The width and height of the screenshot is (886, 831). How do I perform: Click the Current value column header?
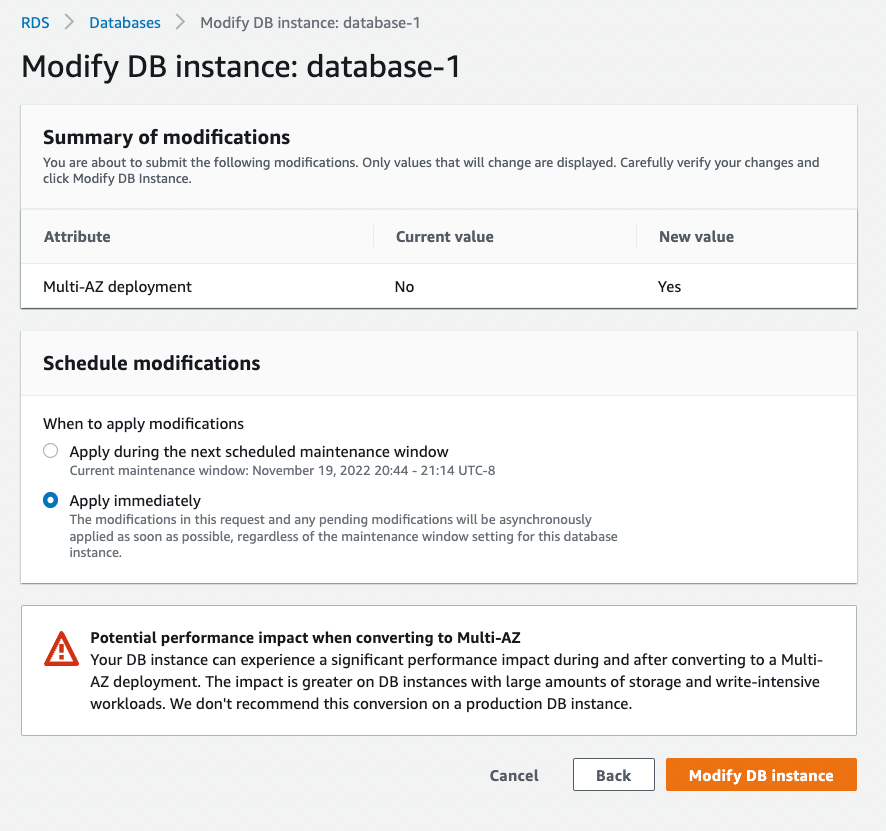pos(445,237)
